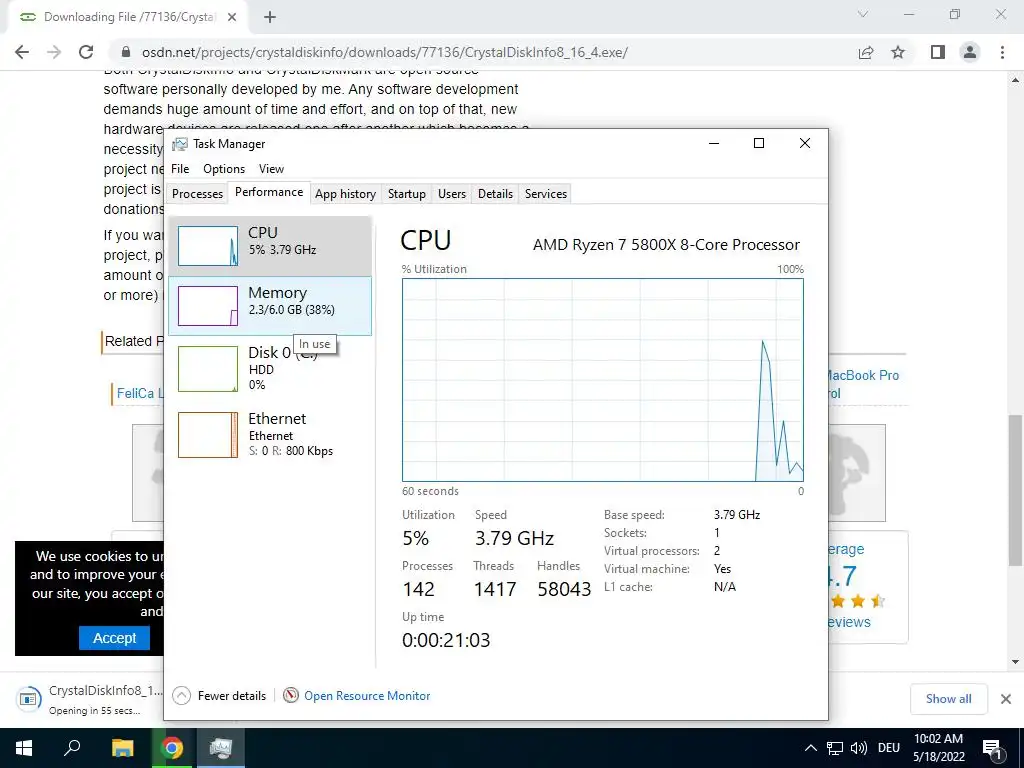Screen dimensions: 1024x768
Task: Select the Disk 0 HDD entry
Action: tap(270, 368)
